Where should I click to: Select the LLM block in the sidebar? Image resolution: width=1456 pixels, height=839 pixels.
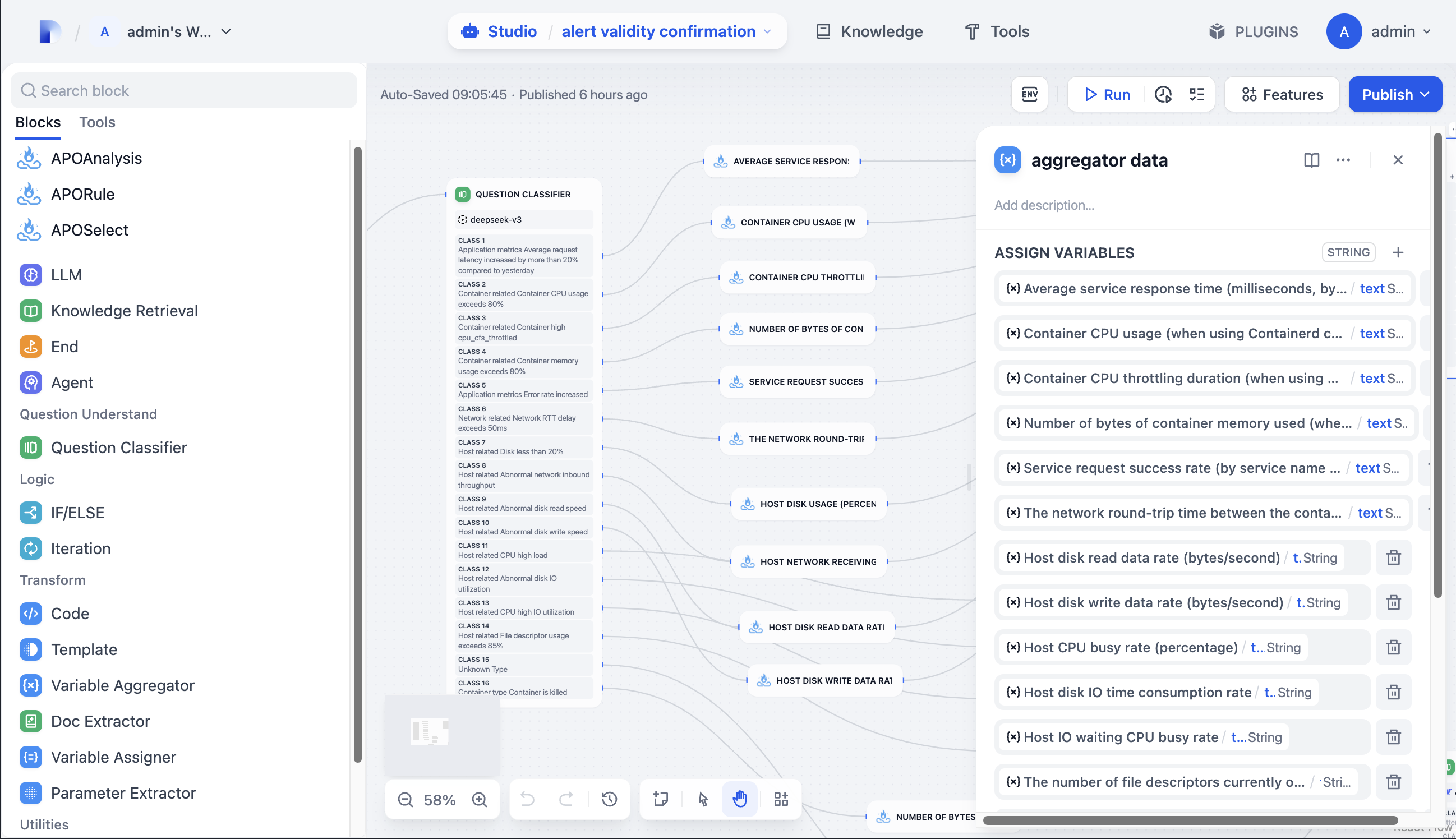(x=66, y=275)
